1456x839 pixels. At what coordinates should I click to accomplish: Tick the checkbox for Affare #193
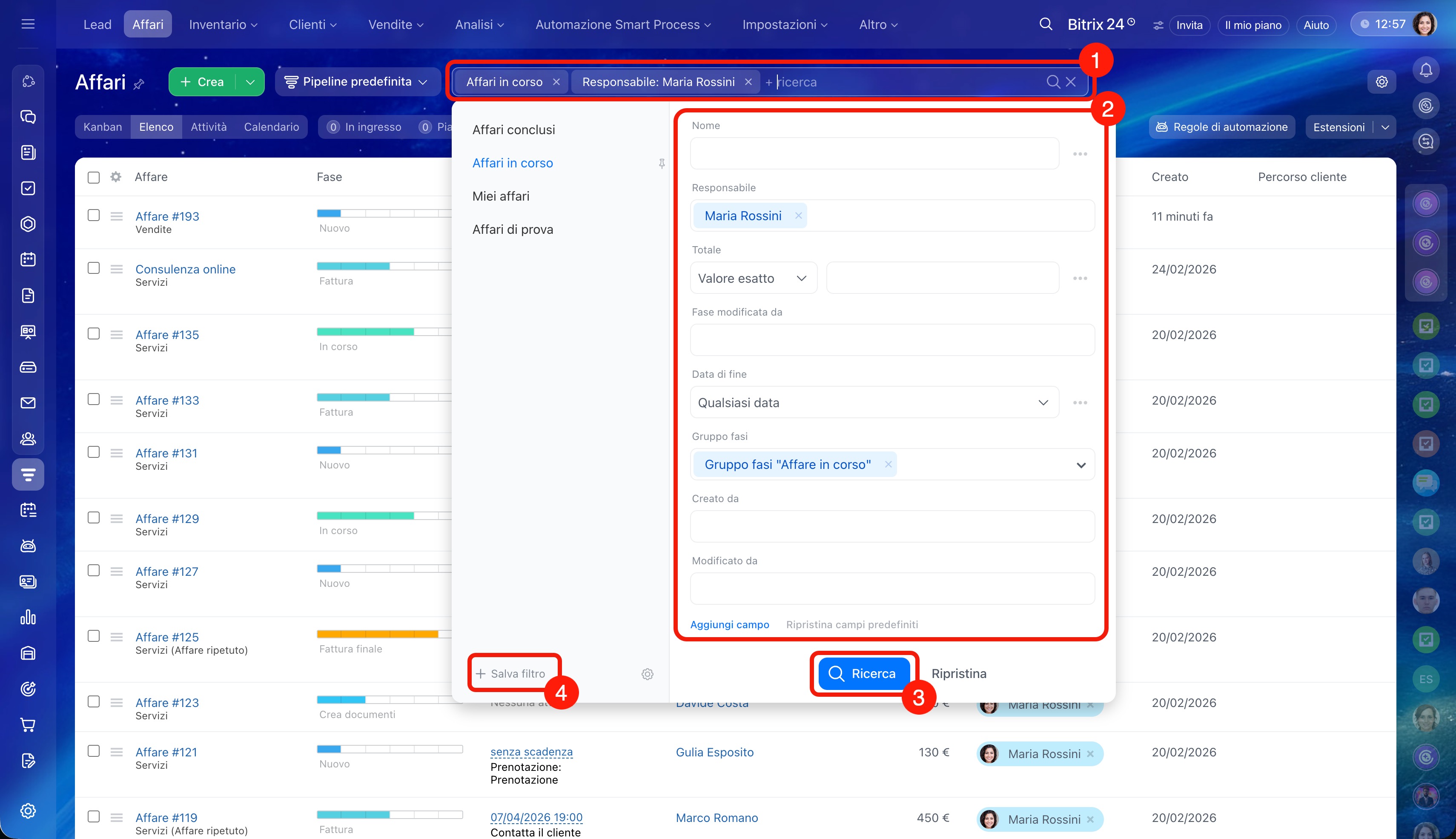(93, 215)
